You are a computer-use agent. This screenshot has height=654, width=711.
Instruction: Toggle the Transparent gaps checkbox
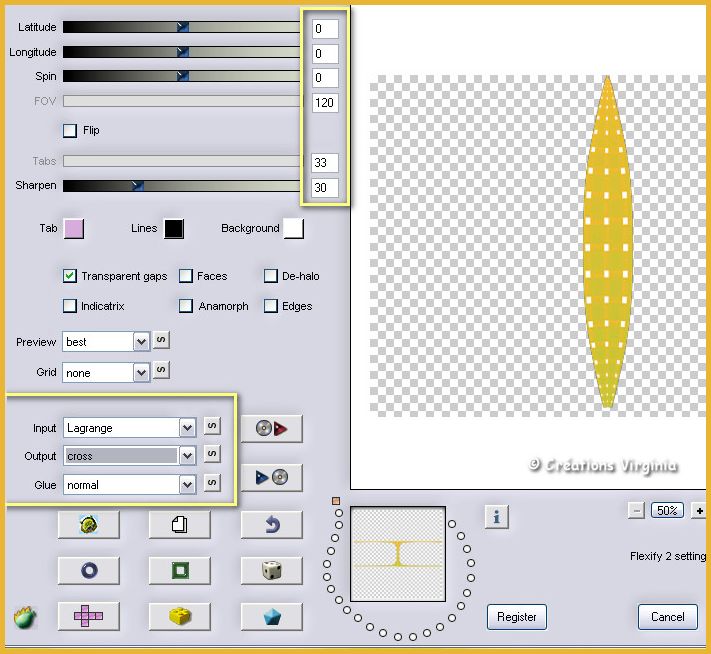pyautogui.click(x=70, y=276)
